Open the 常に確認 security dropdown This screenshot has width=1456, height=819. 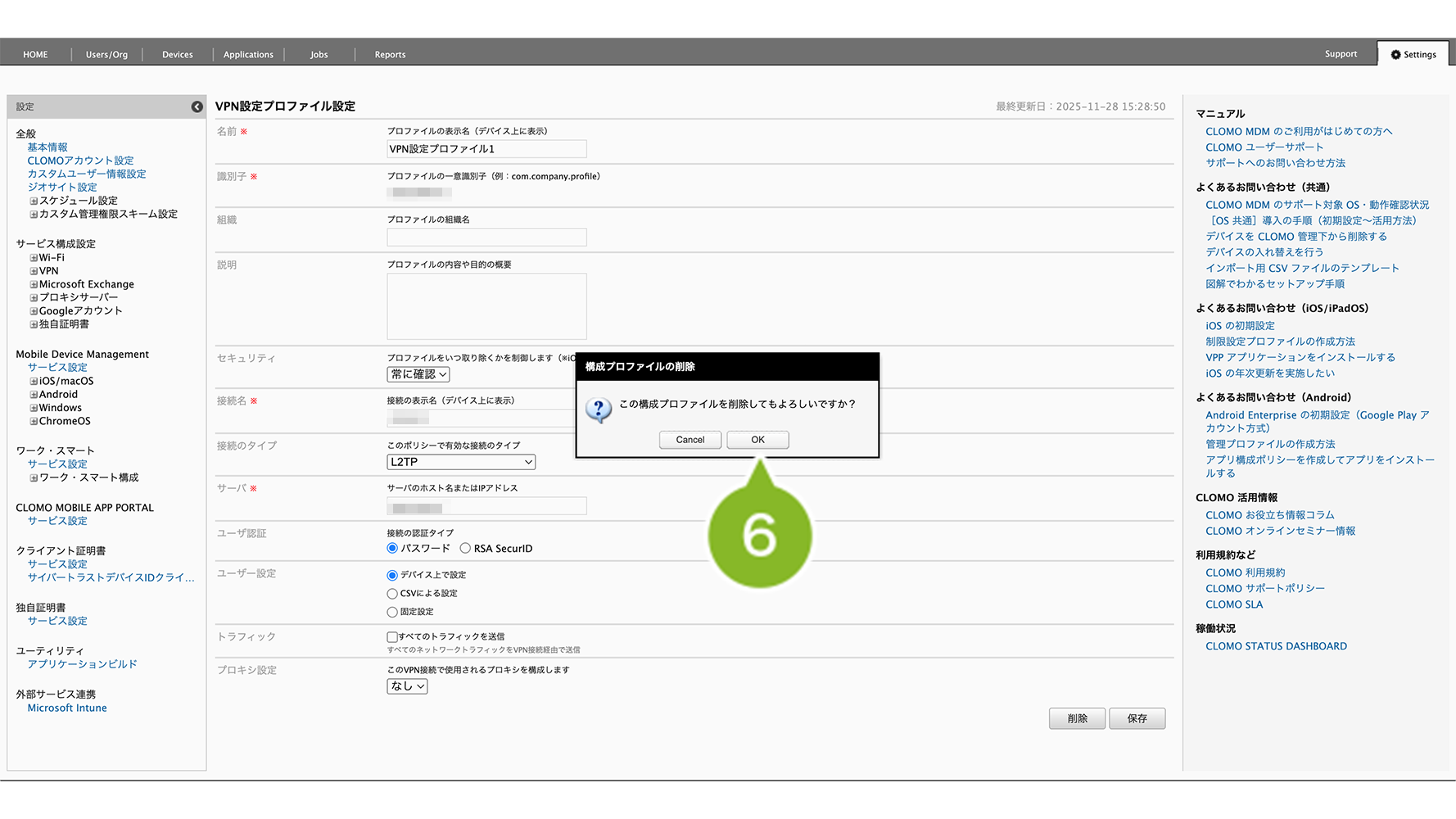coord(418,374)
